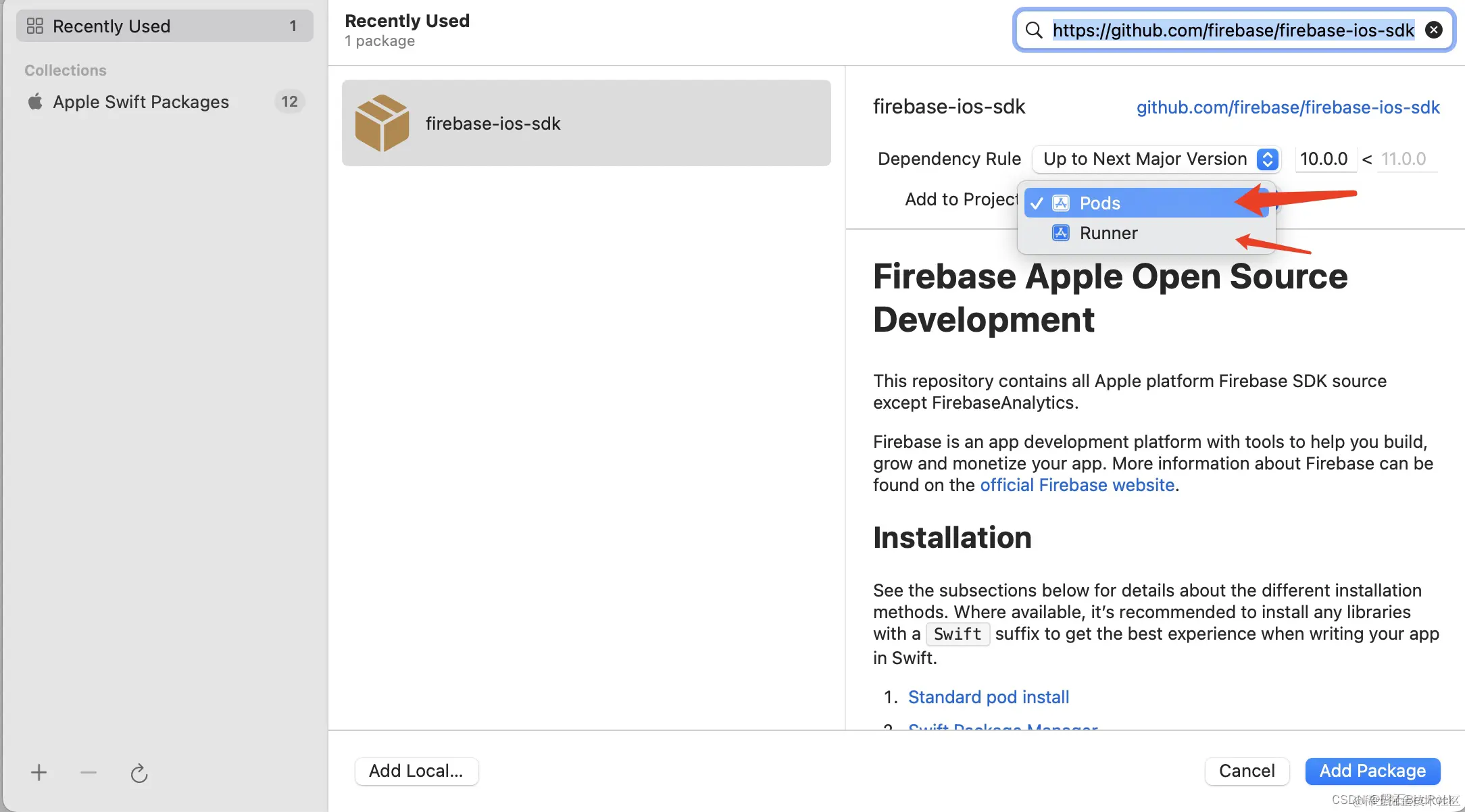Click the firebase-ios-sdk package box icon
The height and width of the screenshot is (812, 1465).
[382, 123]
